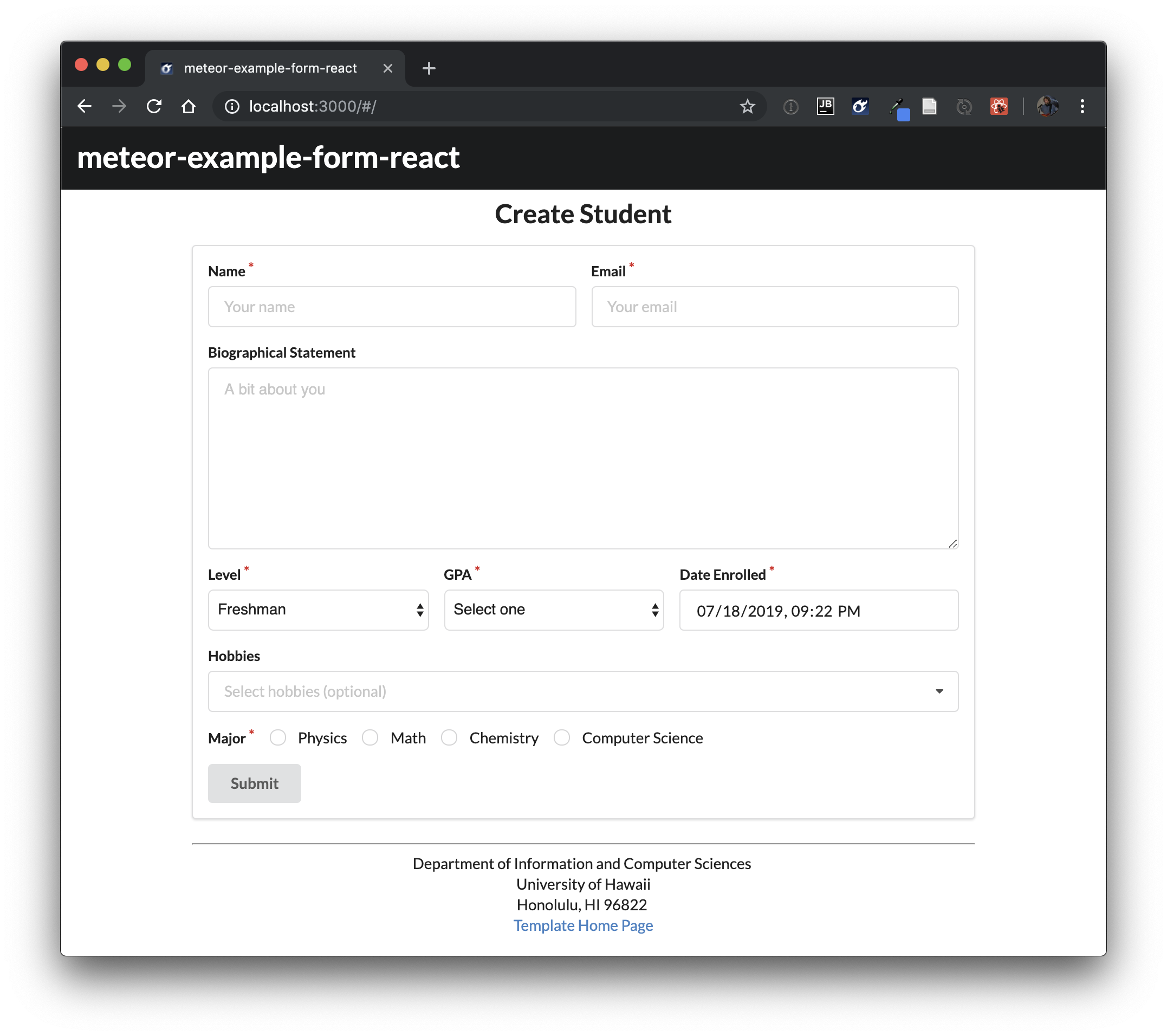Switch to meteor-example-form-react tab
Viewport: 1167px width, 1036px height.
pyautogui.click(x=270, y=68)
